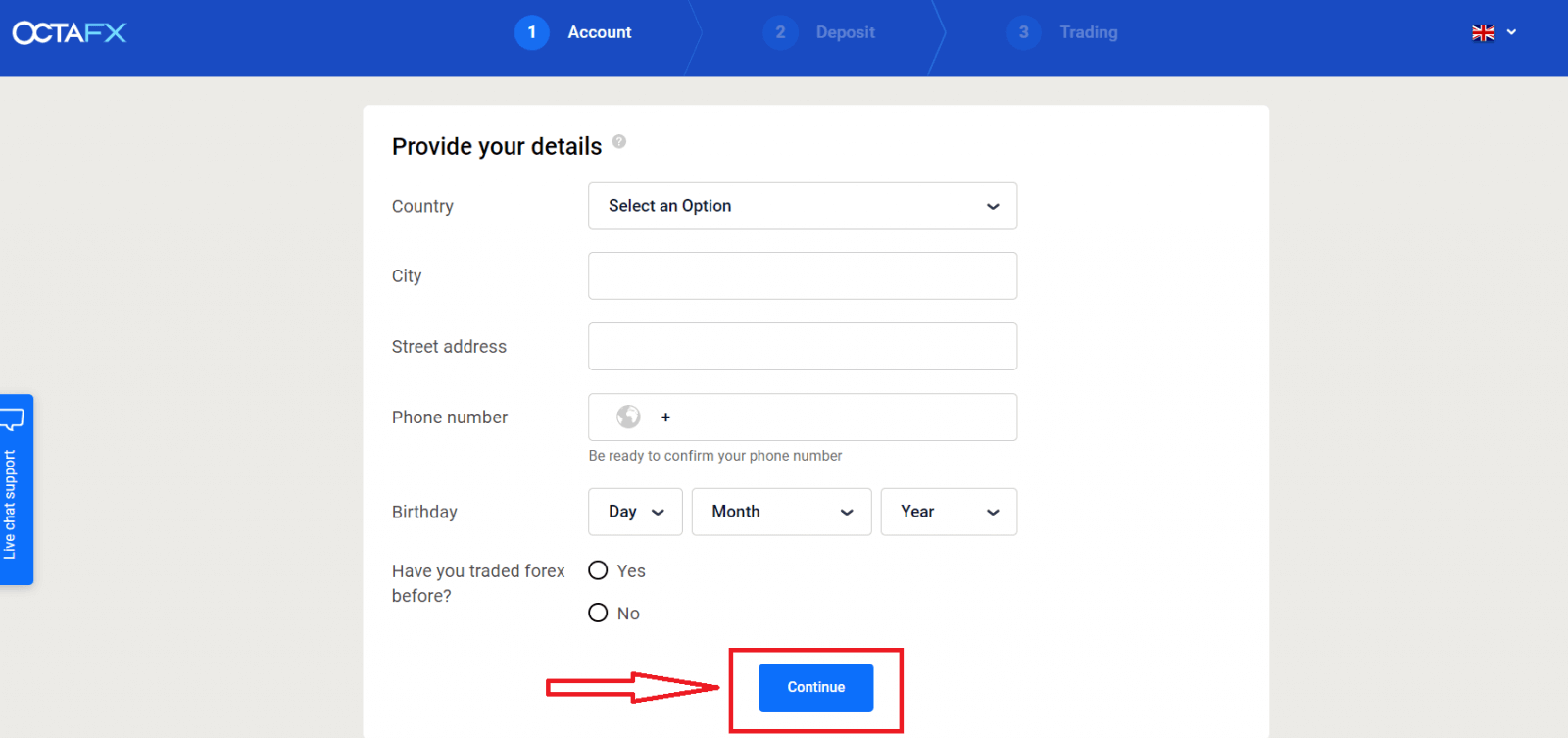Click the Continue button
The width and height of the screenshot is (1568, 738).
click(x=815, y=687)
